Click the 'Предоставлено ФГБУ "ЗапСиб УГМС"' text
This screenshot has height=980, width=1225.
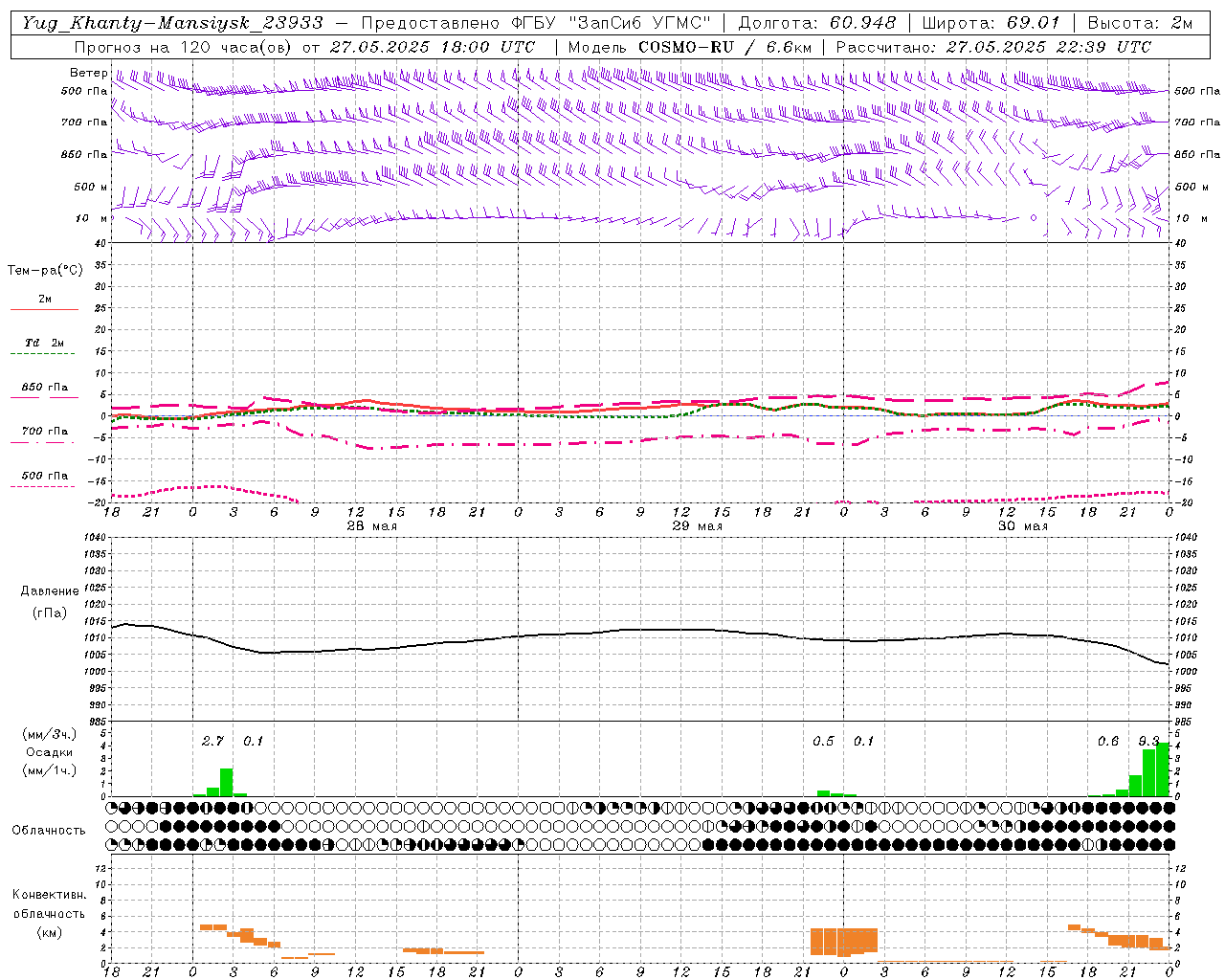click(x=536, y=22)
